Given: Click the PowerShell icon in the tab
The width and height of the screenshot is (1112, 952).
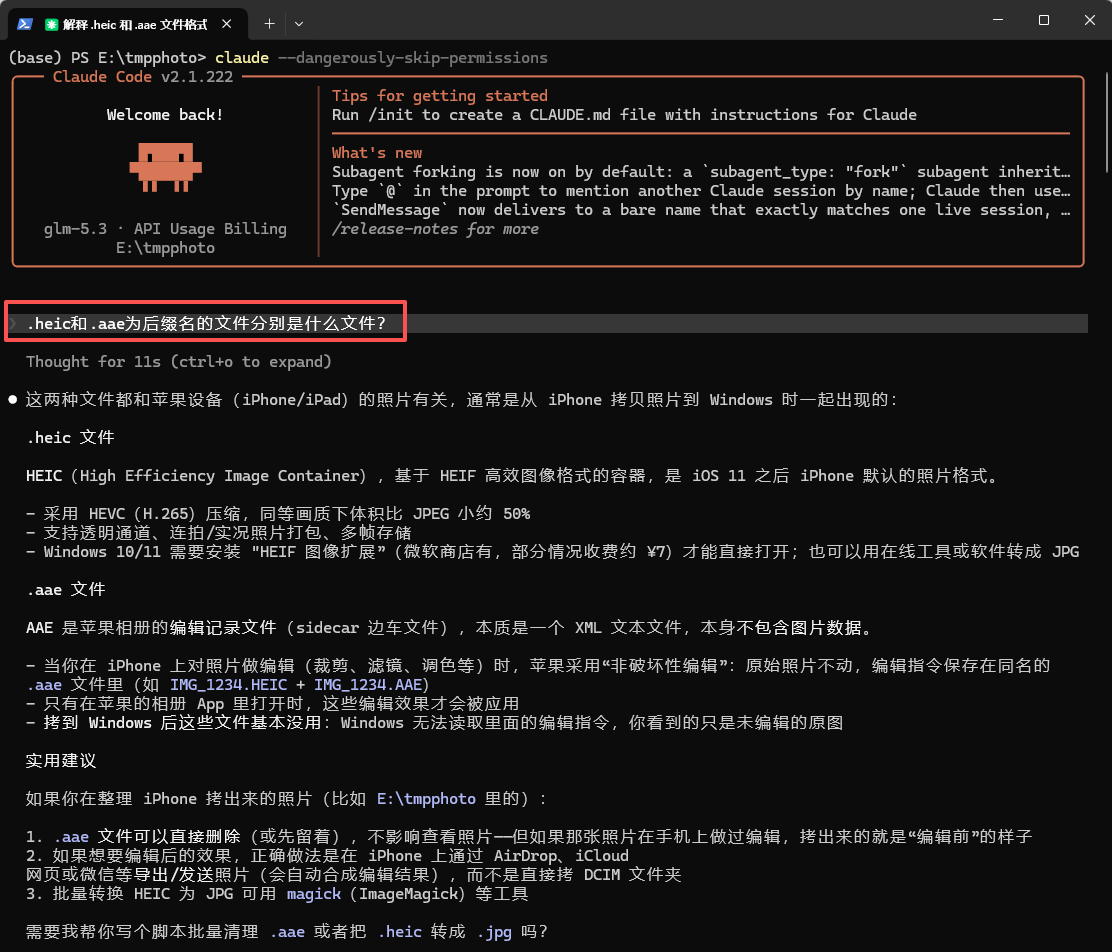Looking at the screenshot, I should (25, 24).
